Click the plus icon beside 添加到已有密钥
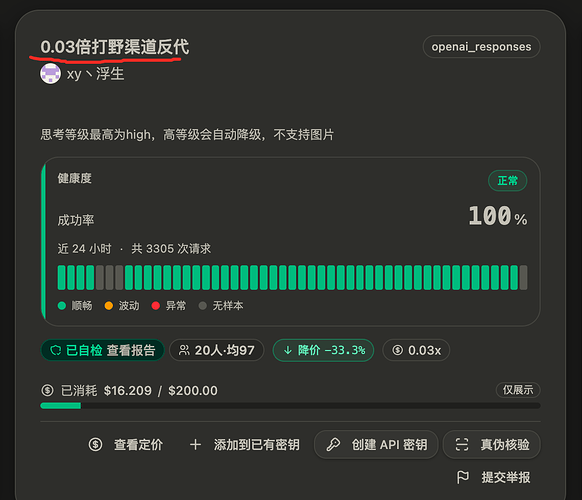The image size is (582, 500). [195, 444]
